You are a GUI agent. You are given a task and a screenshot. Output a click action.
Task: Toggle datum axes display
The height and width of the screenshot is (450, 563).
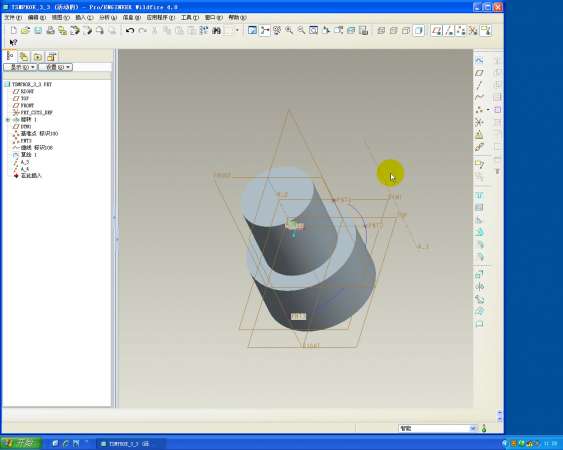(x=449, y=31)
